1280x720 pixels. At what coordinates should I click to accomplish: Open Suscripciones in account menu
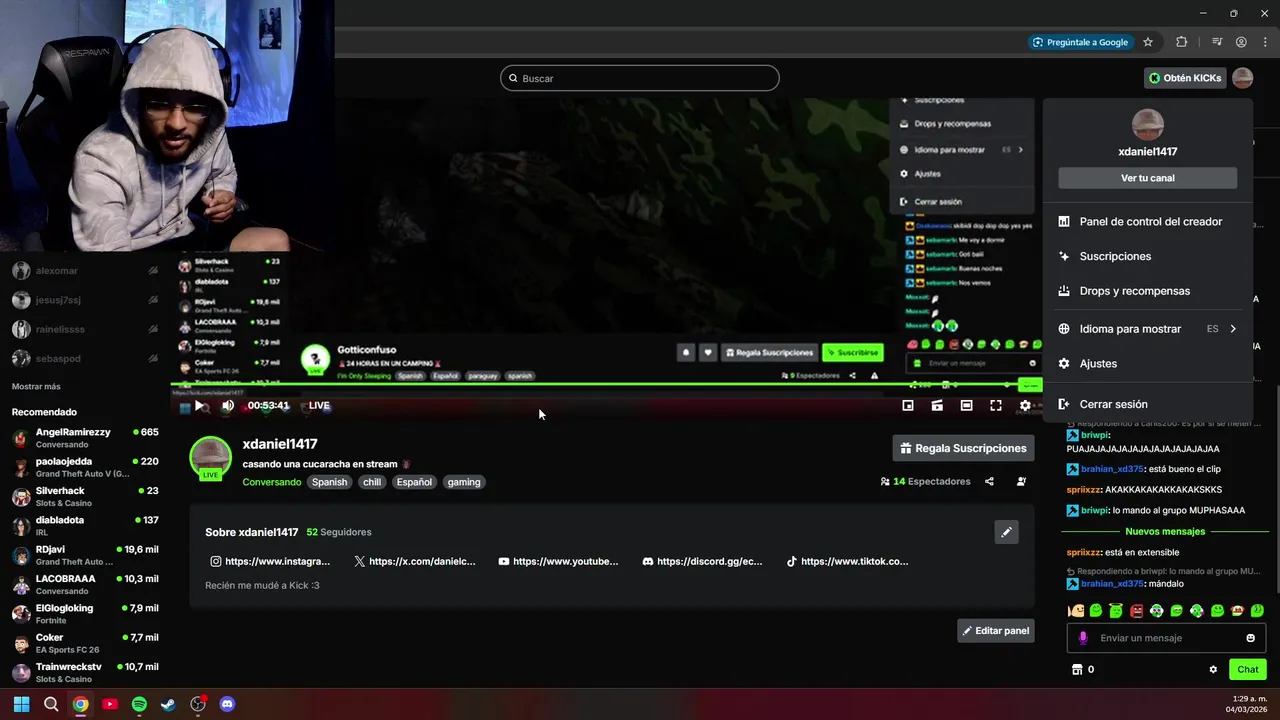coord(1148,256)
